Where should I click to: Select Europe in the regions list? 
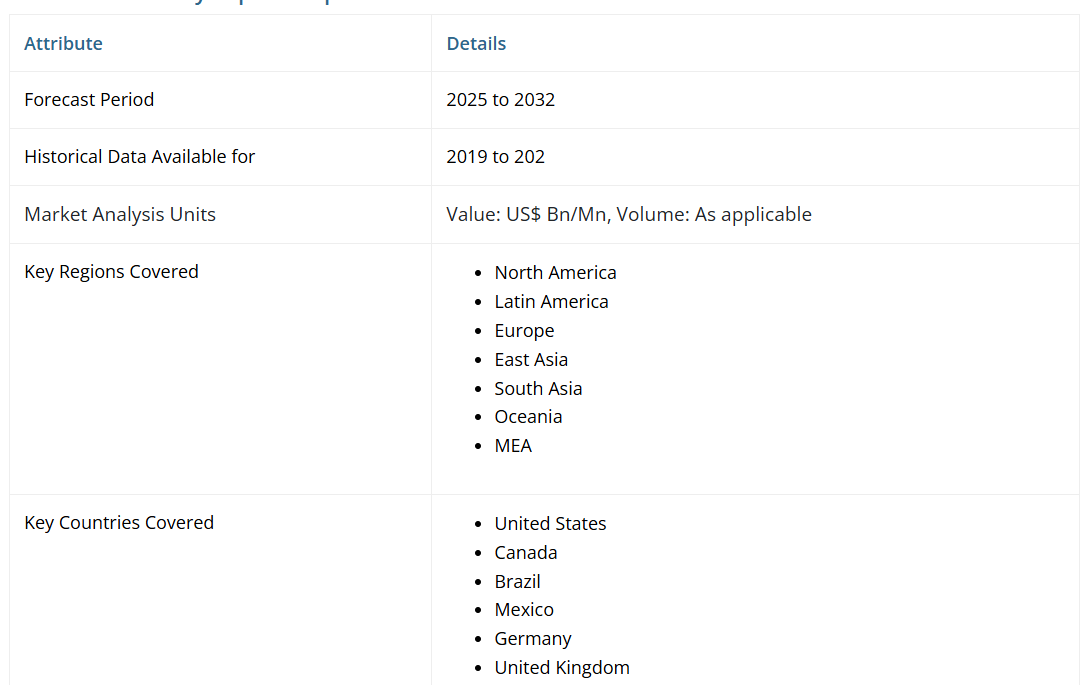point(524,331)
